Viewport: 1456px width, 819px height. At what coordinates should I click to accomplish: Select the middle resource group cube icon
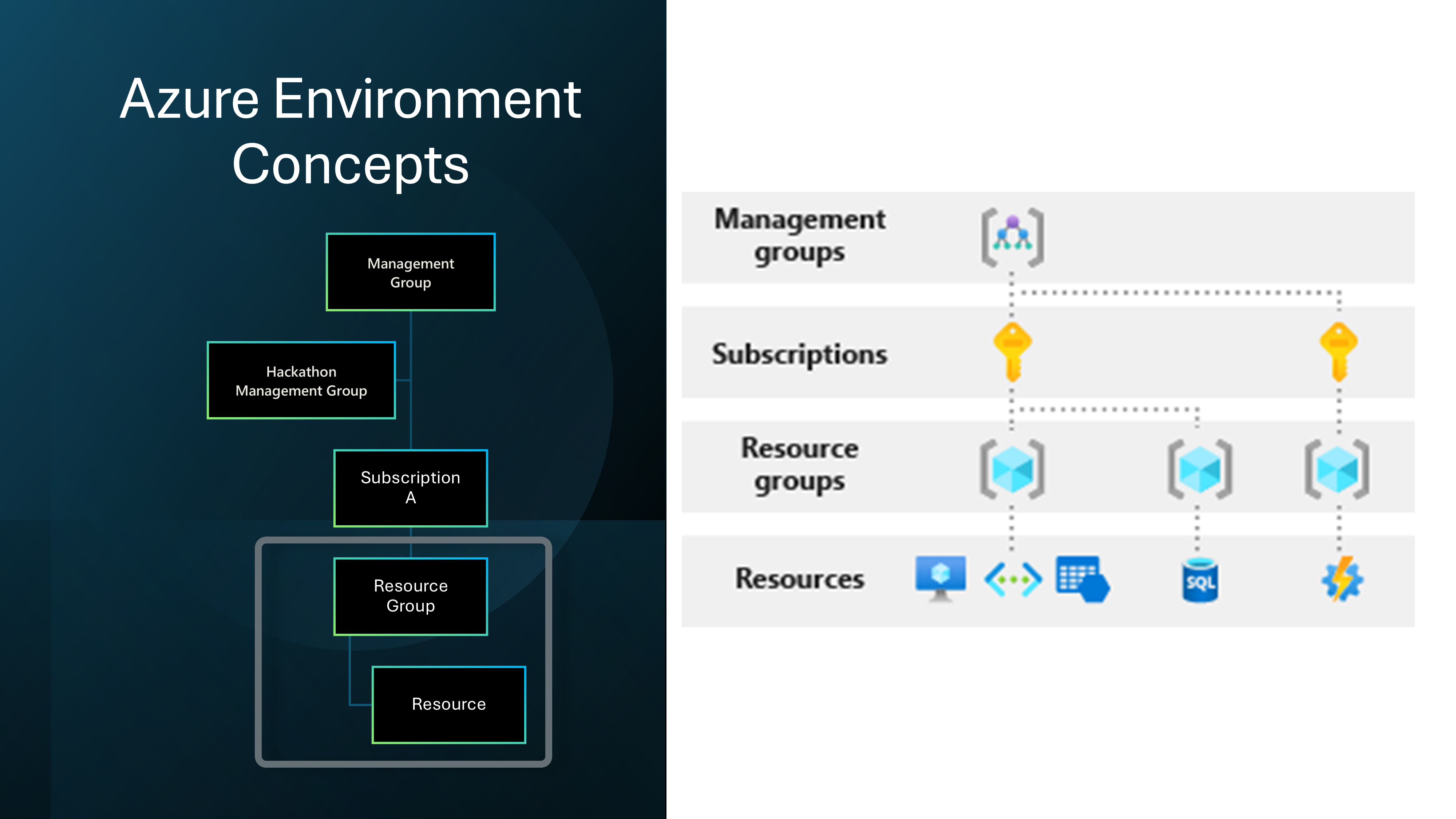click(1200, 468)
